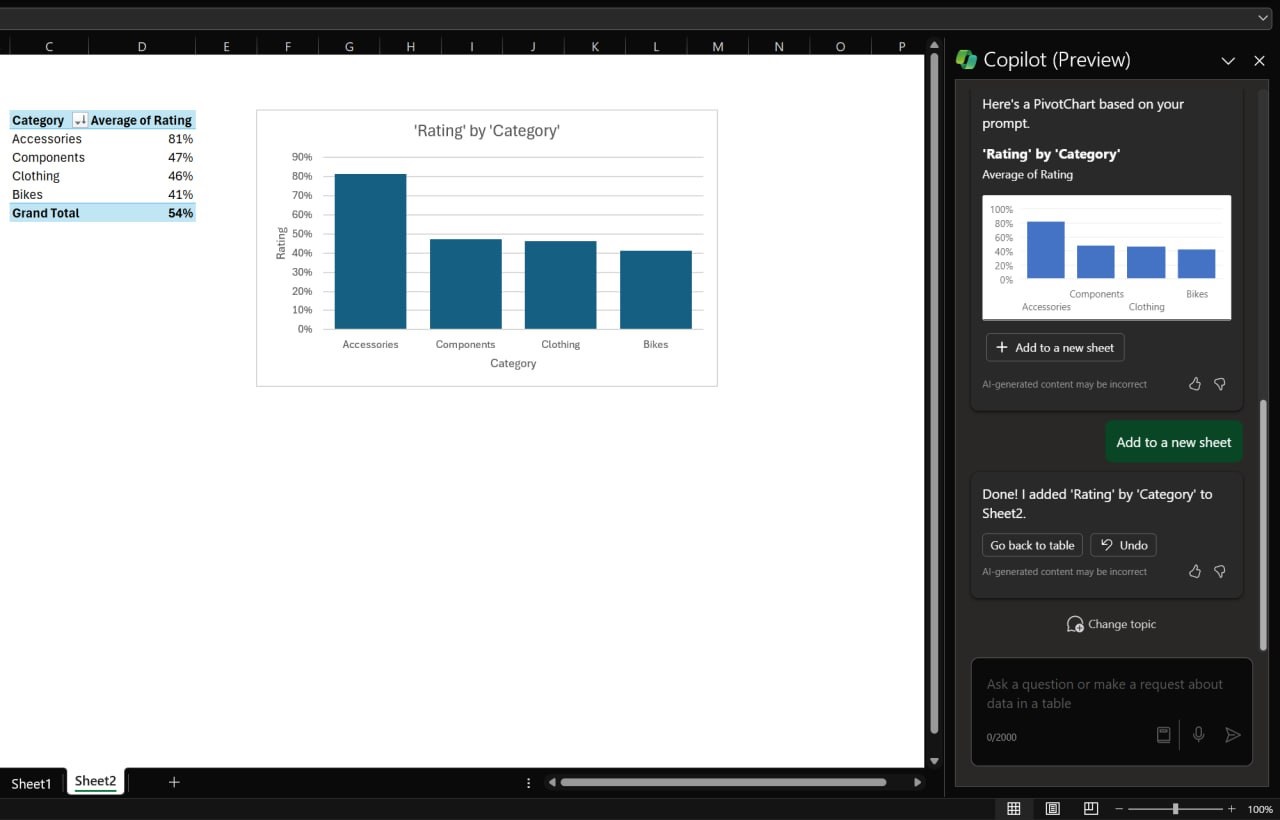Image resolution: width=1280 pixels, height=820 pixels.
Task: Click the Change topic icon in Copilot
Action: pyautogui.click(x=1075, y=623)
